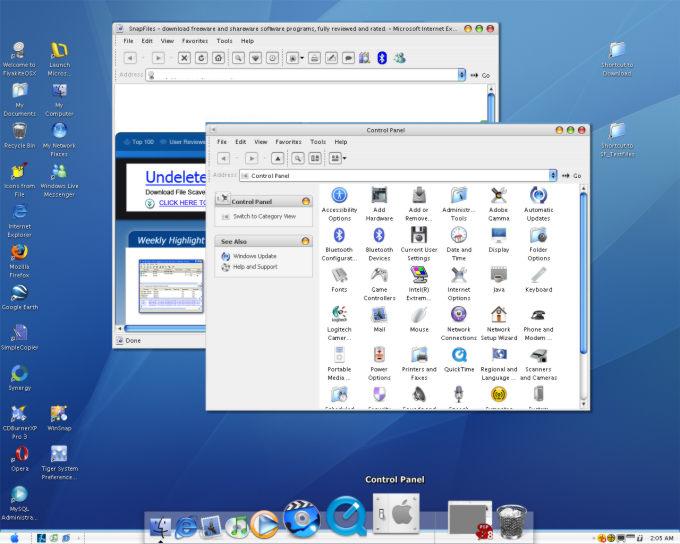
Task: Open File menu in Control Panel
Action: (222, 142)
